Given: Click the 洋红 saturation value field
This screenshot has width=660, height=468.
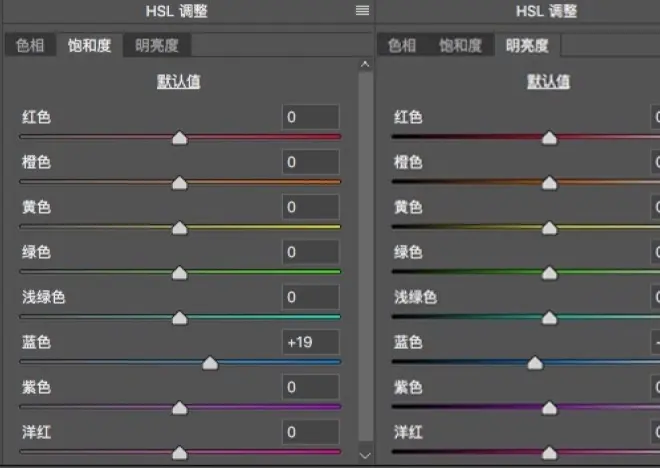Looking at the screenshot, I should pos(311,432).
